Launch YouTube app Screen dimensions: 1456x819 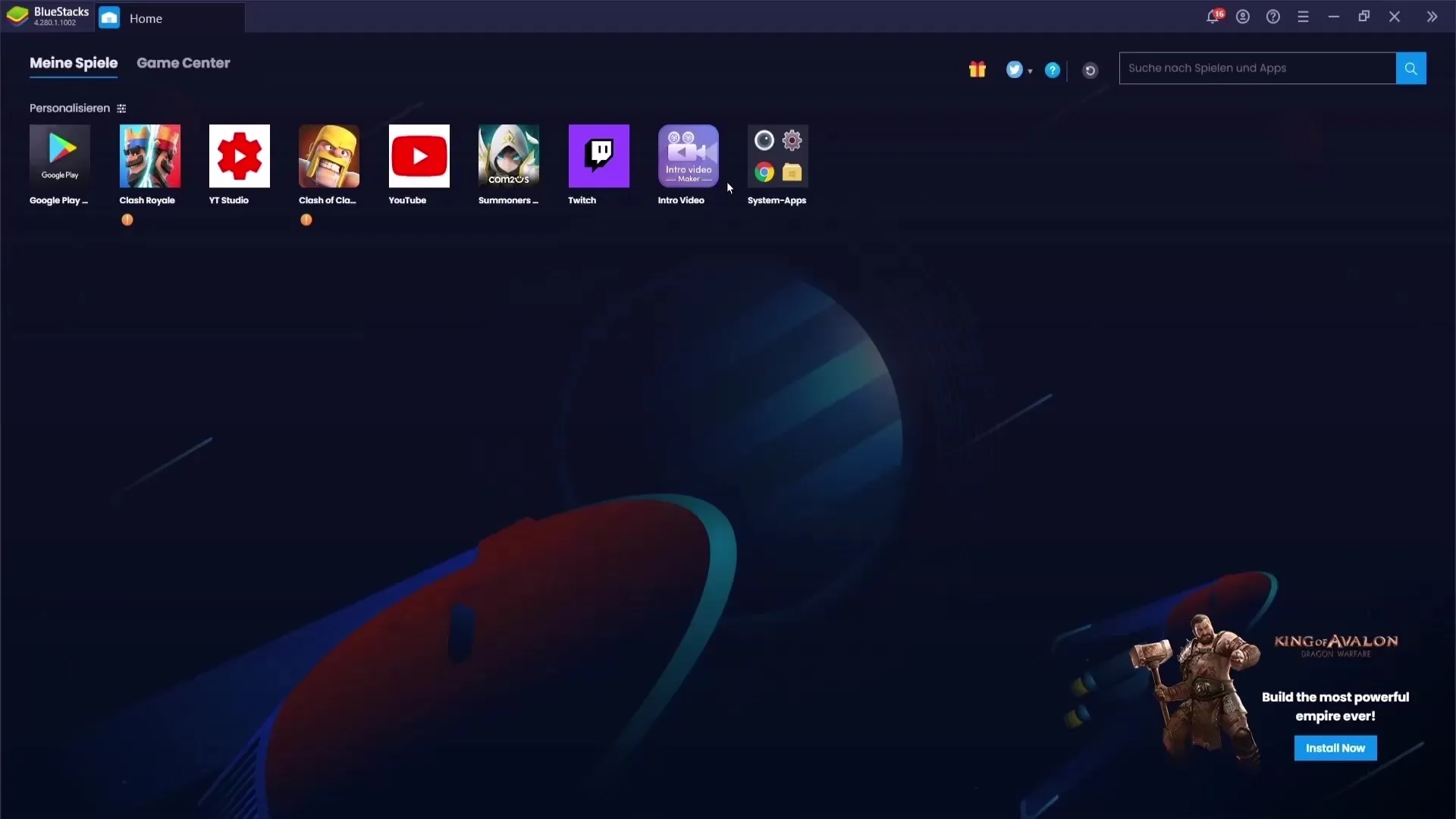point(419,156)
